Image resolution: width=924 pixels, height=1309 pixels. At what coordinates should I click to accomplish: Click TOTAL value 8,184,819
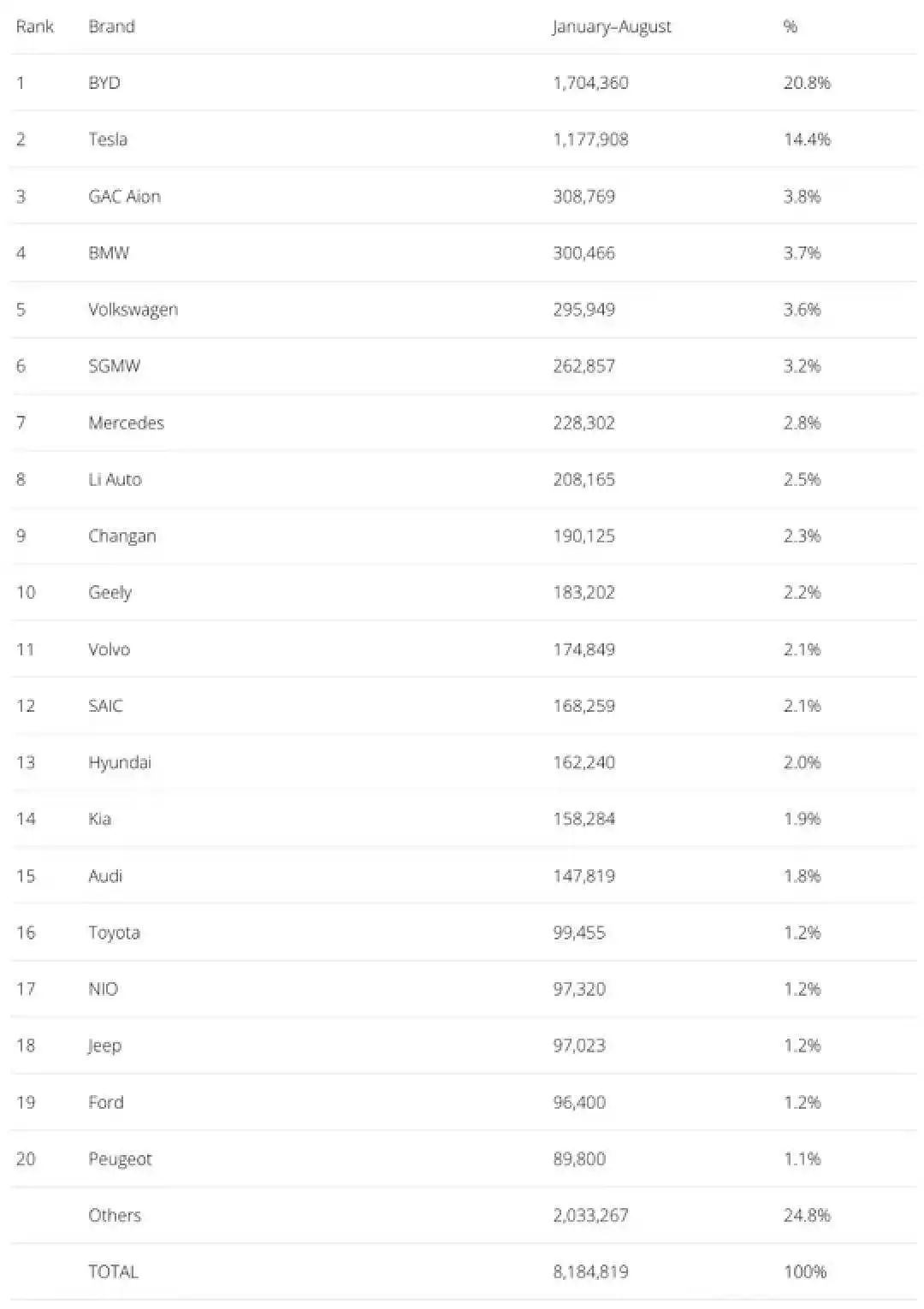click(591, 1271)
